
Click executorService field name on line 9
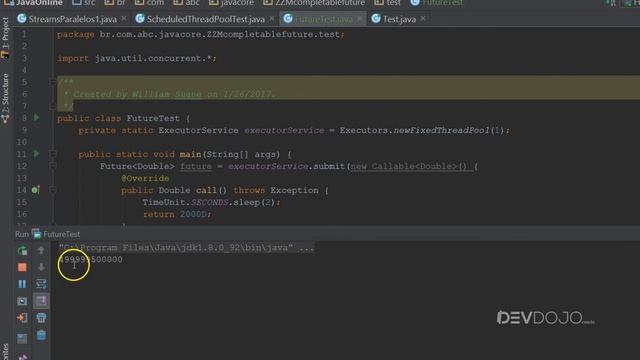(x=284, y=130)
